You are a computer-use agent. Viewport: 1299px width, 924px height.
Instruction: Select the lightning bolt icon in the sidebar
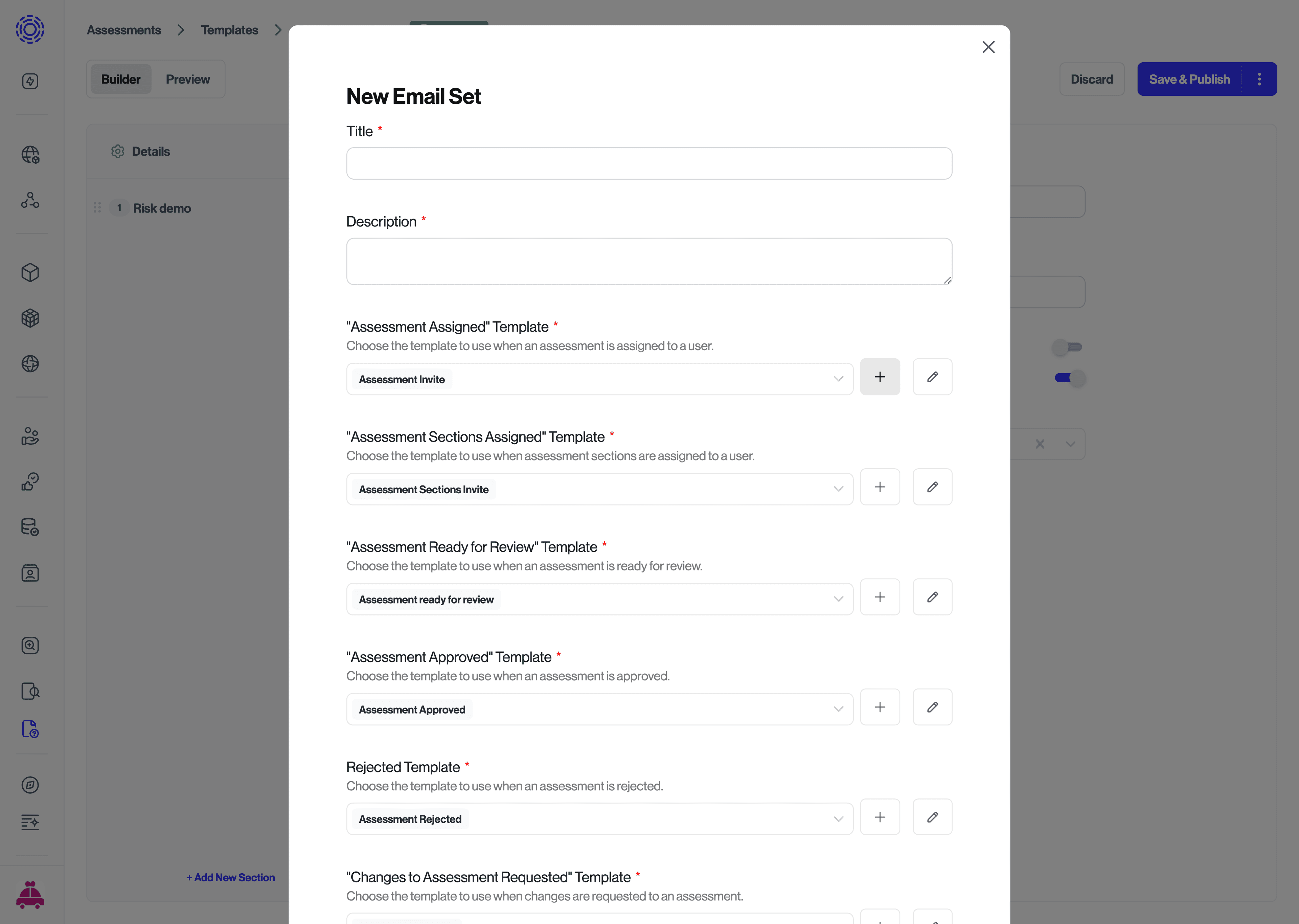[30, 81]
